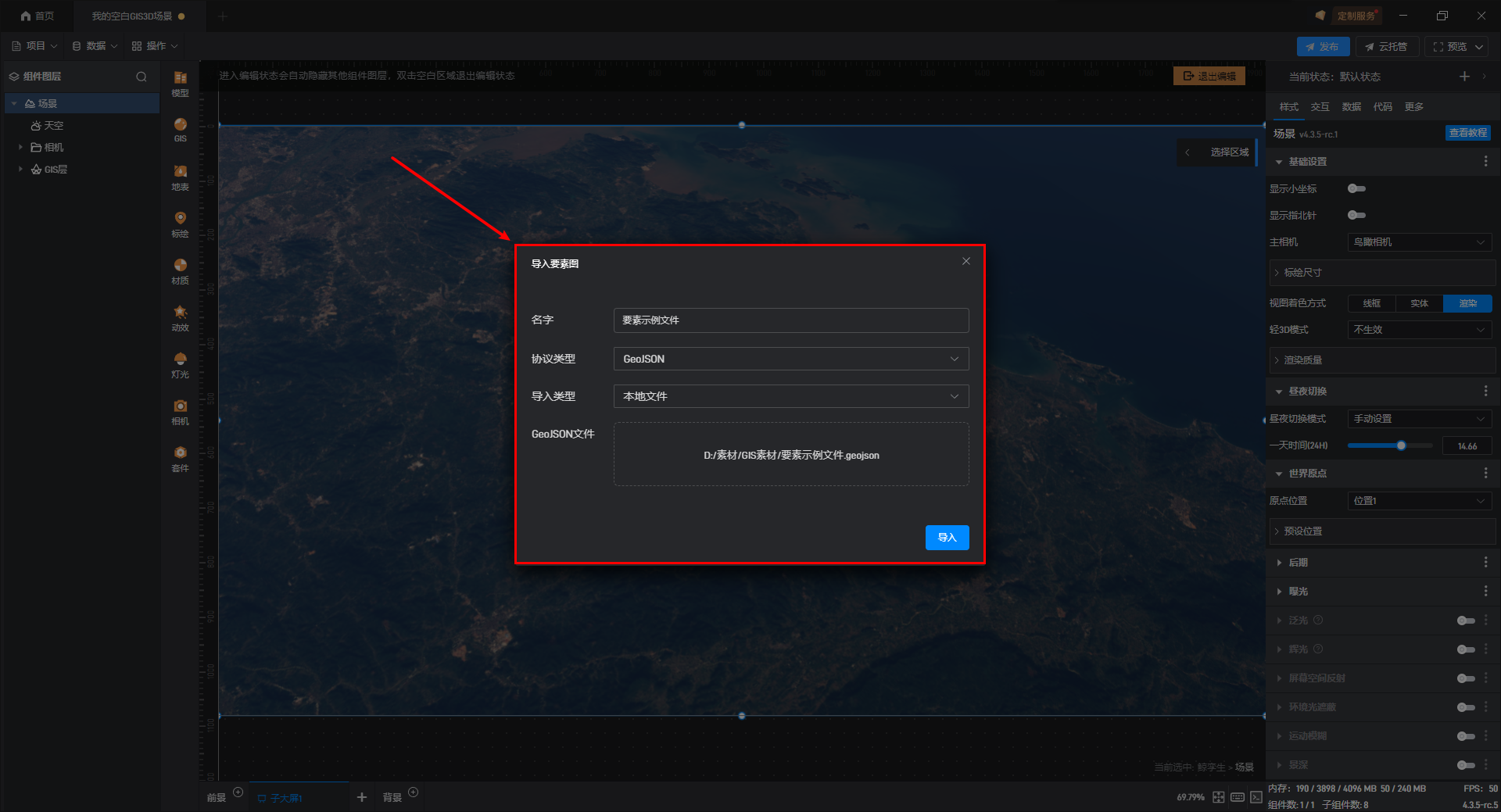Screen dimensions: 1501x812
Task: Open the 地表 terrain tool
Action: pyautogui.click(x=180, y=177)
